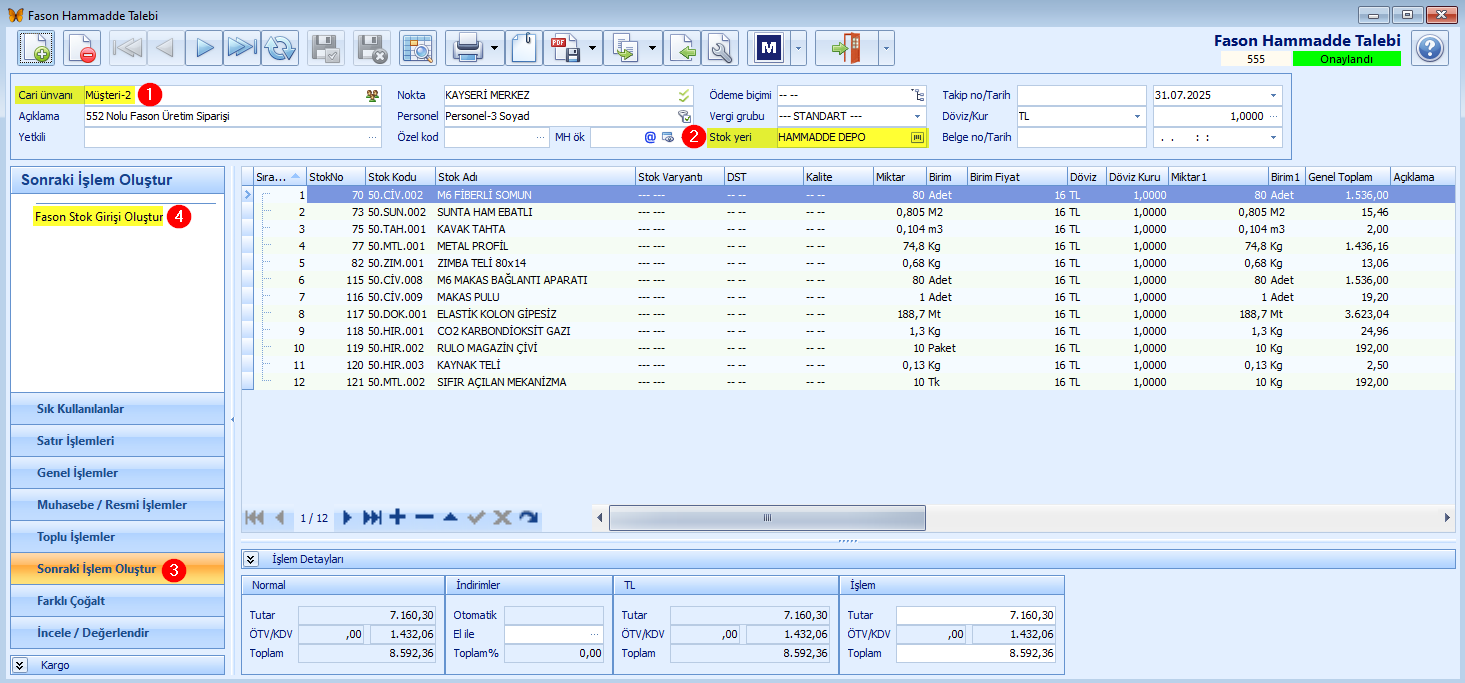This screenshot has width=1465, height=683.
Task: Open the PDF export dropdown arrow
Action: point(594,48)
